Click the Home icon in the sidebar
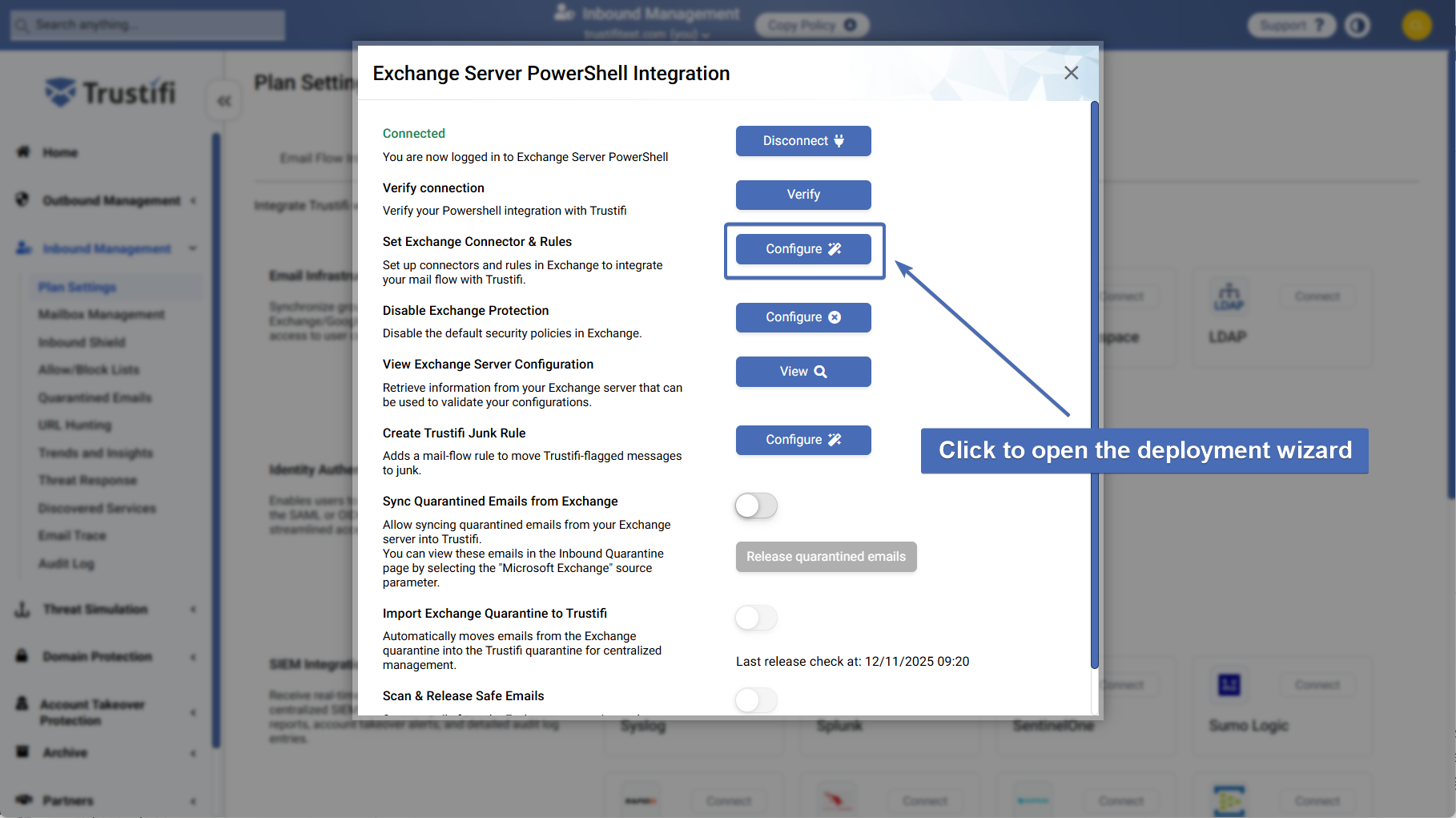 coord(23,152)
